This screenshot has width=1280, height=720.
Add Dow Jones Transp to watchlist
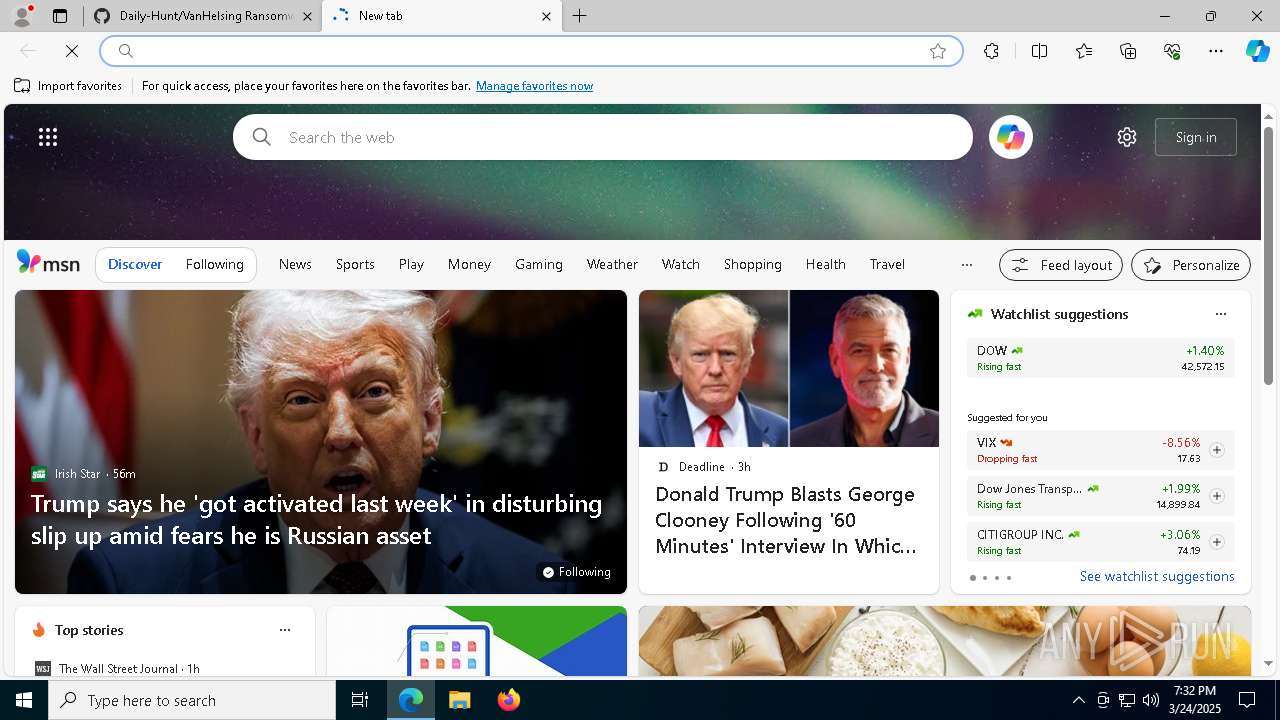[1216, 496]
